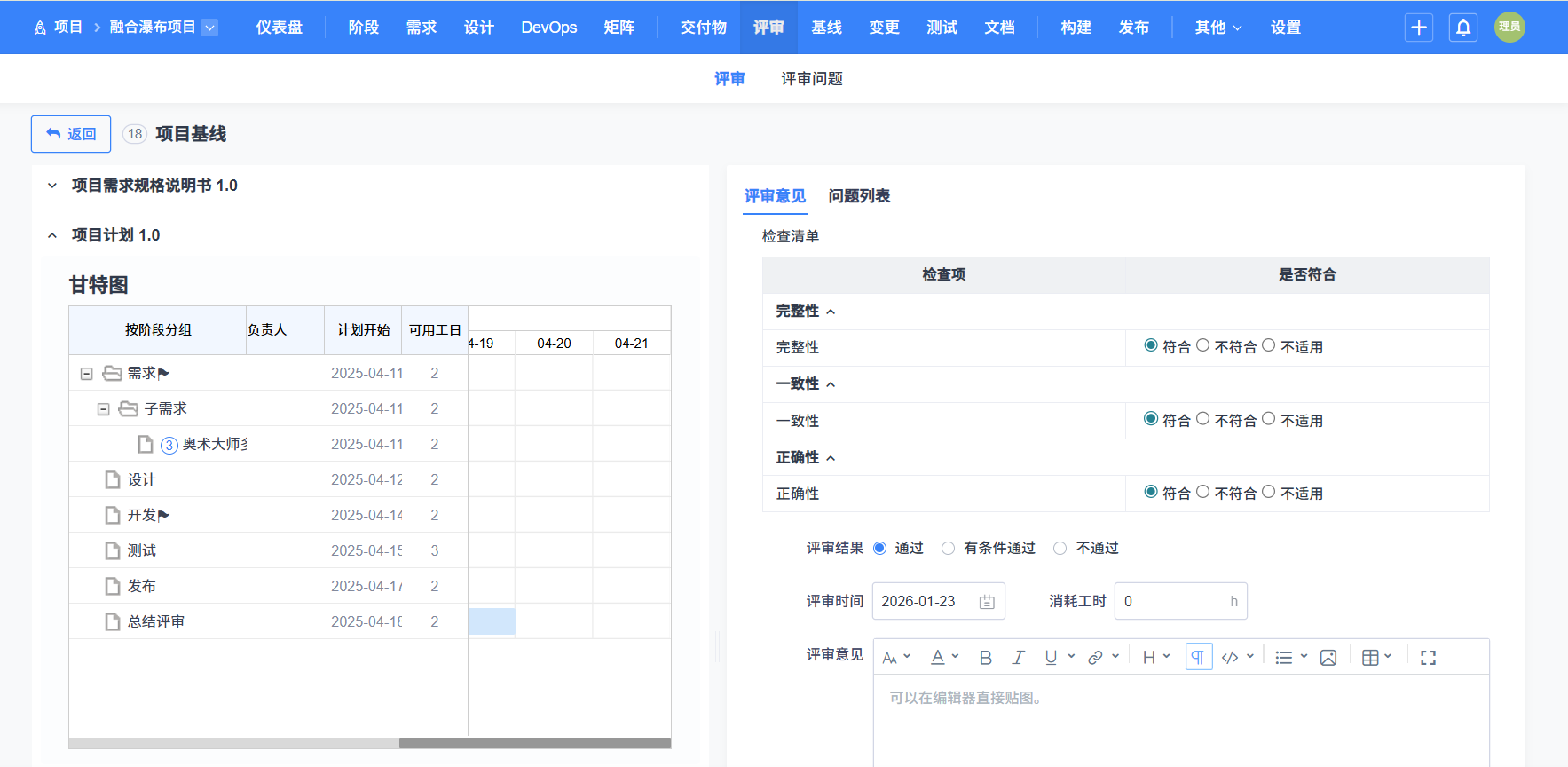
Task: Click the bold formatting icon
Action: [x=985, y=658]
